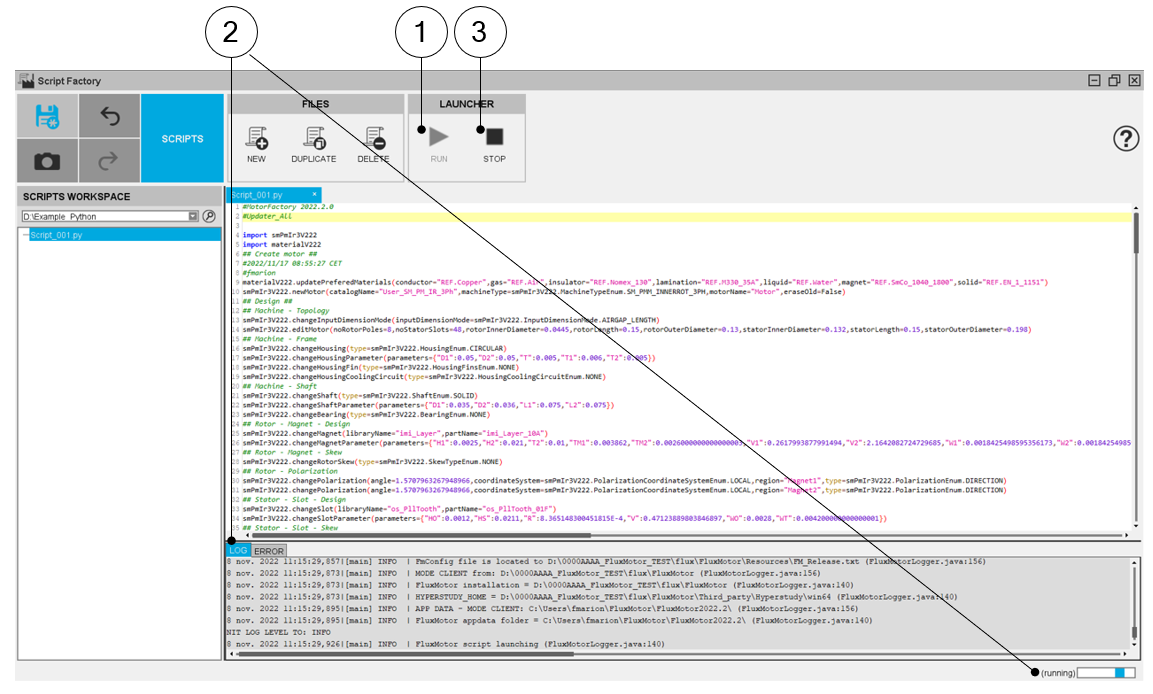The image size is (1153, 694).
Task: Create a new script with NEW
Action: 256,144
